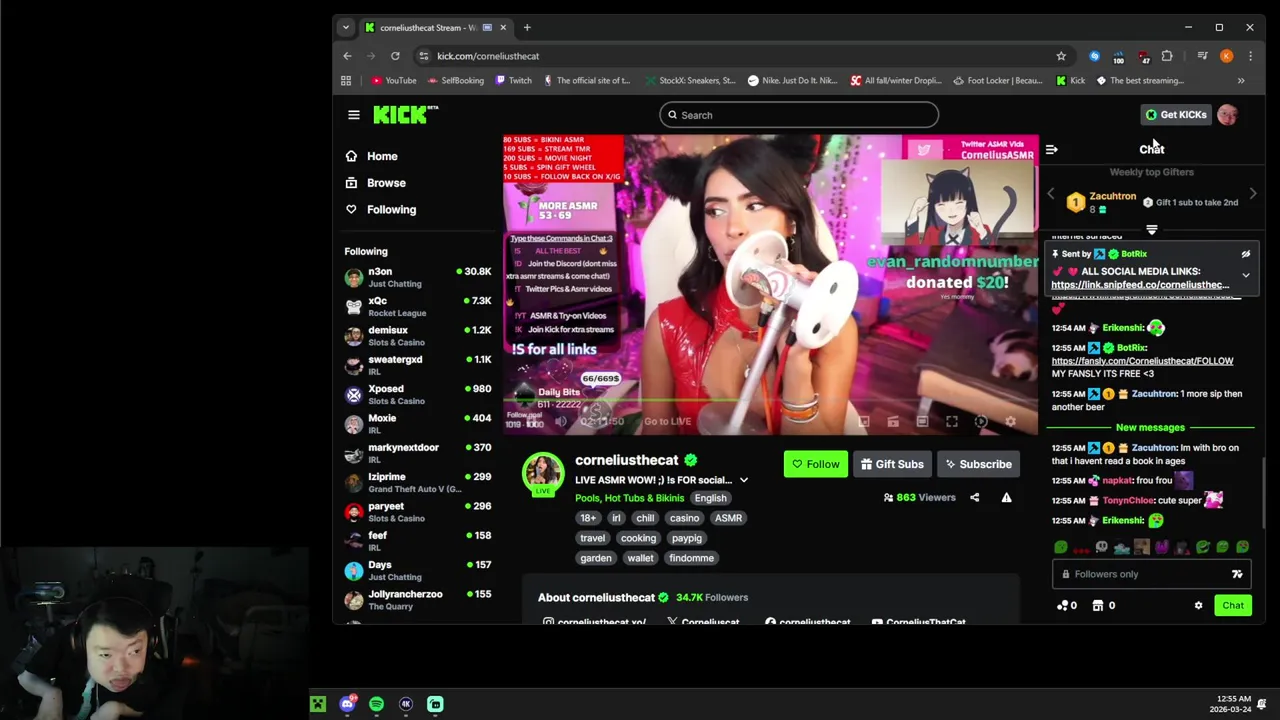Open video player settings gear
This screenshot has width=1280, height=720.
click(1010, 421)
